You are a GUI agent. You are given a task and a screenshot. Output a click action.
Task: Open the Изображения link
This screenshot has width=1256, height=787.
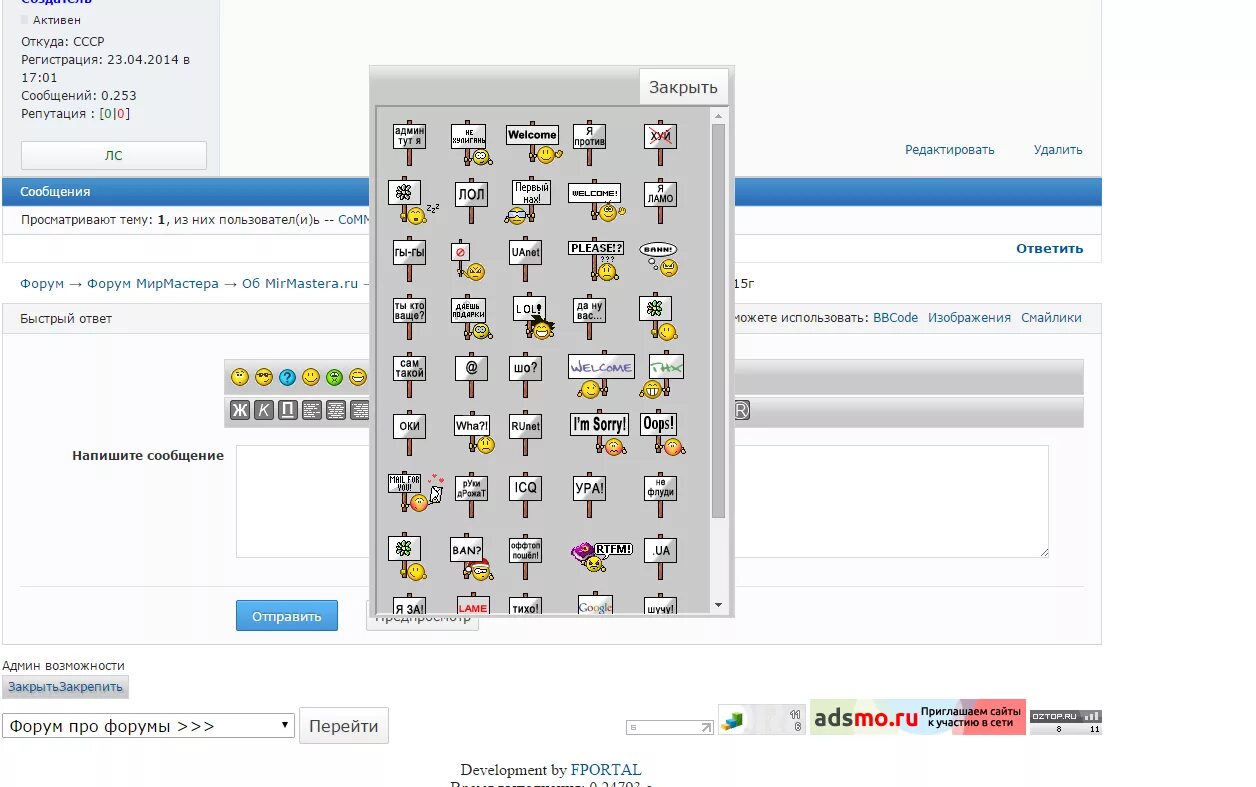coord(969,318)
